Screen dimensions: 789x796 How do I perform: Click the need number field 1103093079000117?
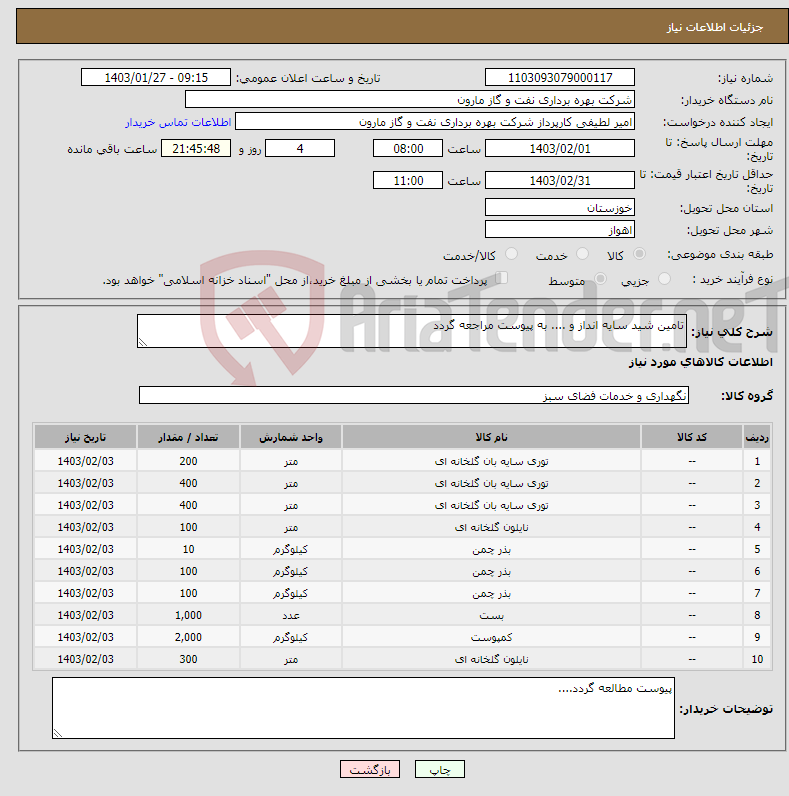[x=560, y=78]
